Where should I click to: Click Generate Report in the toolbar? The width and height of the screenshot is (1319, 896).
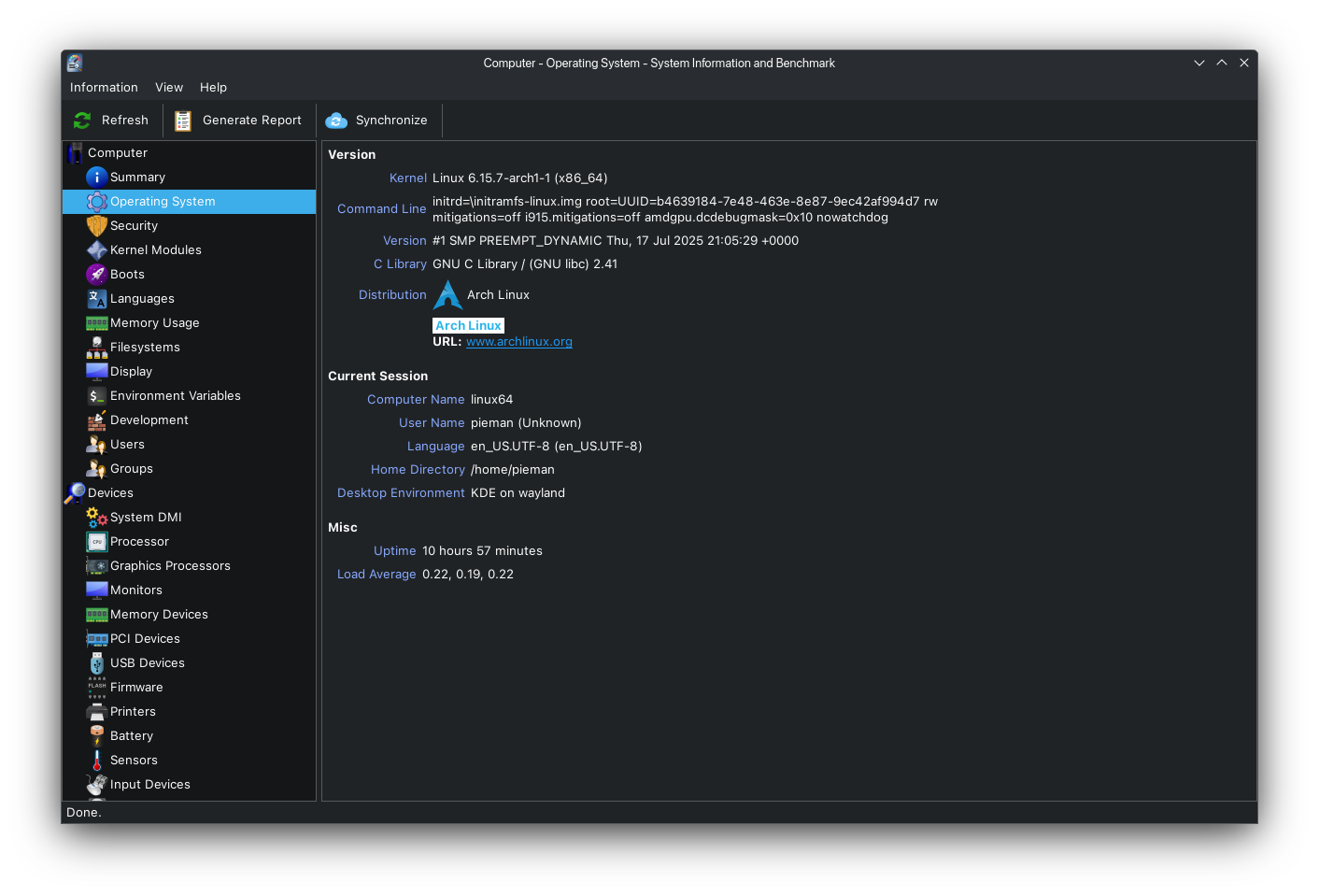238,120
